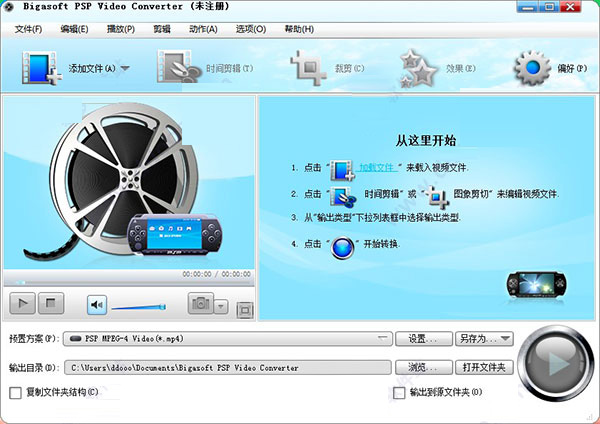Click the 浏览... button
Image resolution: width=600 pixels, height=424 pixels.
(x=424, y=368)
